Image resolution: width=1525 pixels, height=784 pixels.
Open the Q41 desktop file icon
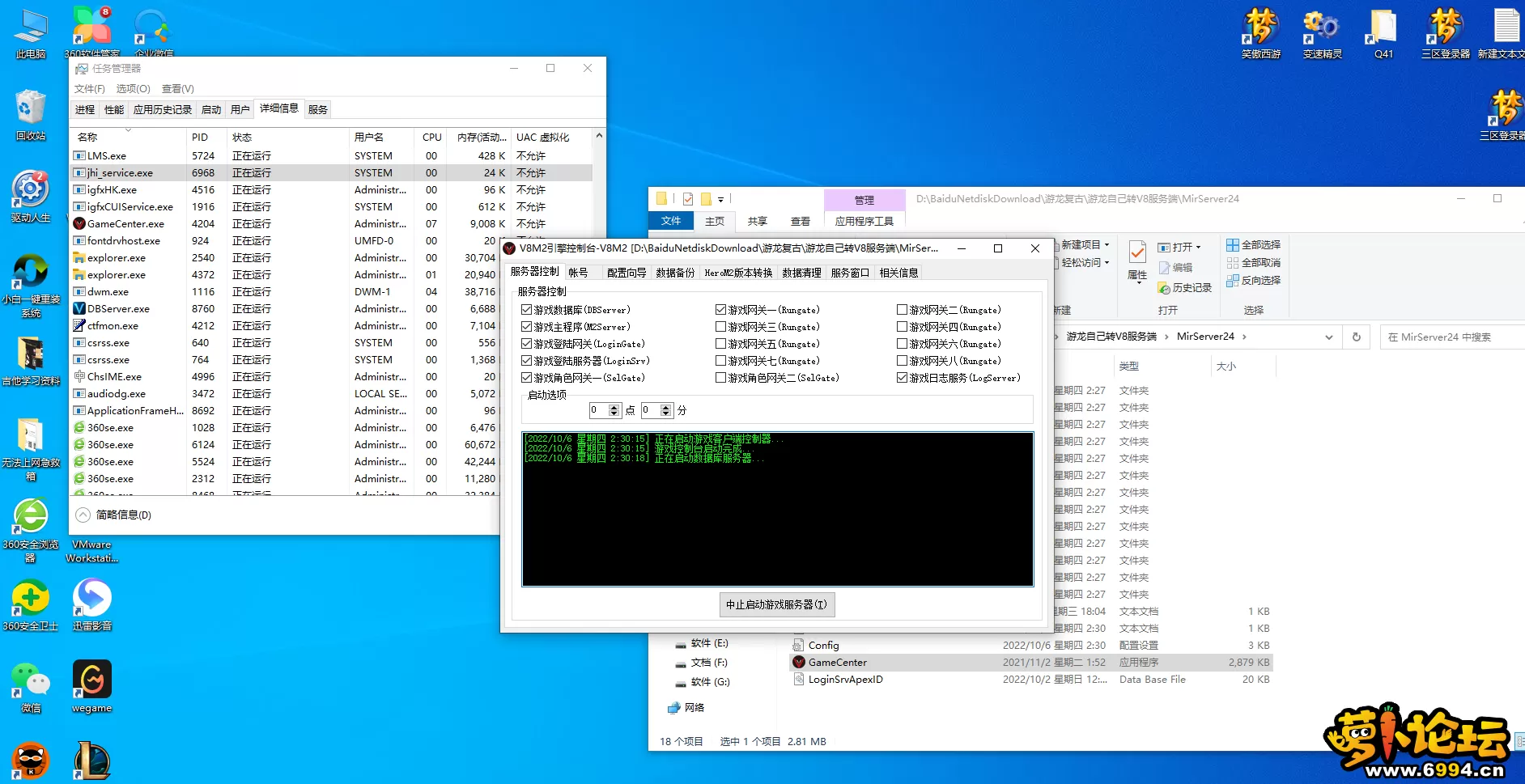click(1383, 34)
